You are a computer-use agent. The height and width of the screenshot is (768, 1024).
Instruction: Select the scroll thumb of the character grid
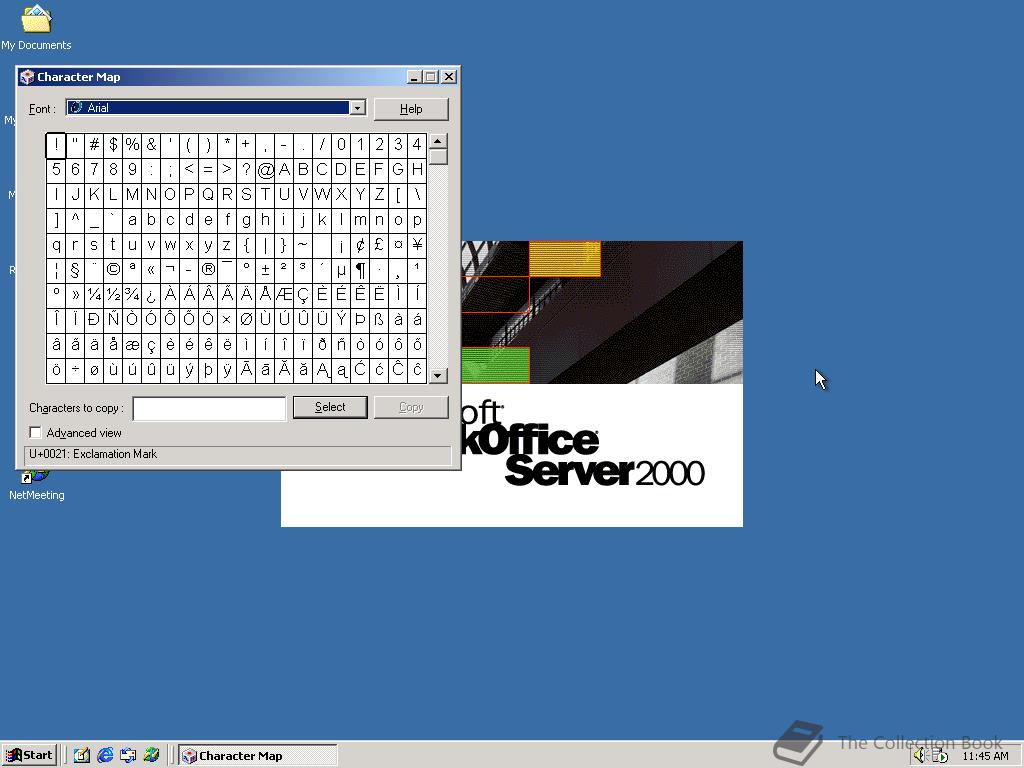pos(438,157)
